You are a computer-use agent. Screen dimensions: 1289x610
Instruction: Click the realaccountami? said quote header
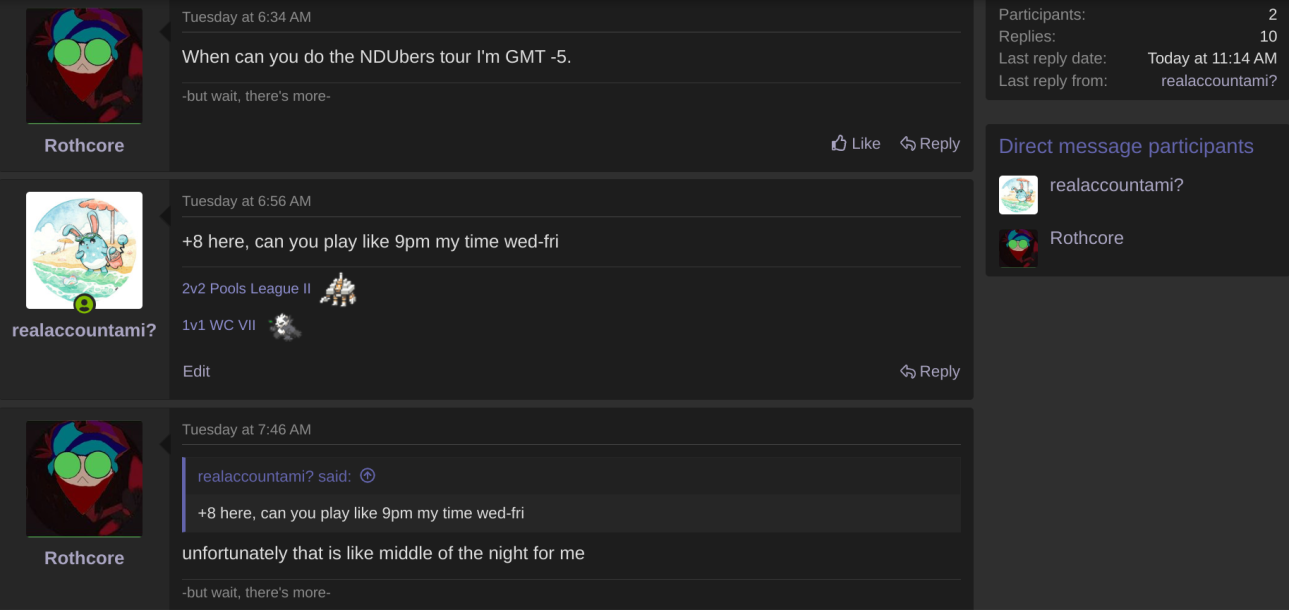click(274, 476)
